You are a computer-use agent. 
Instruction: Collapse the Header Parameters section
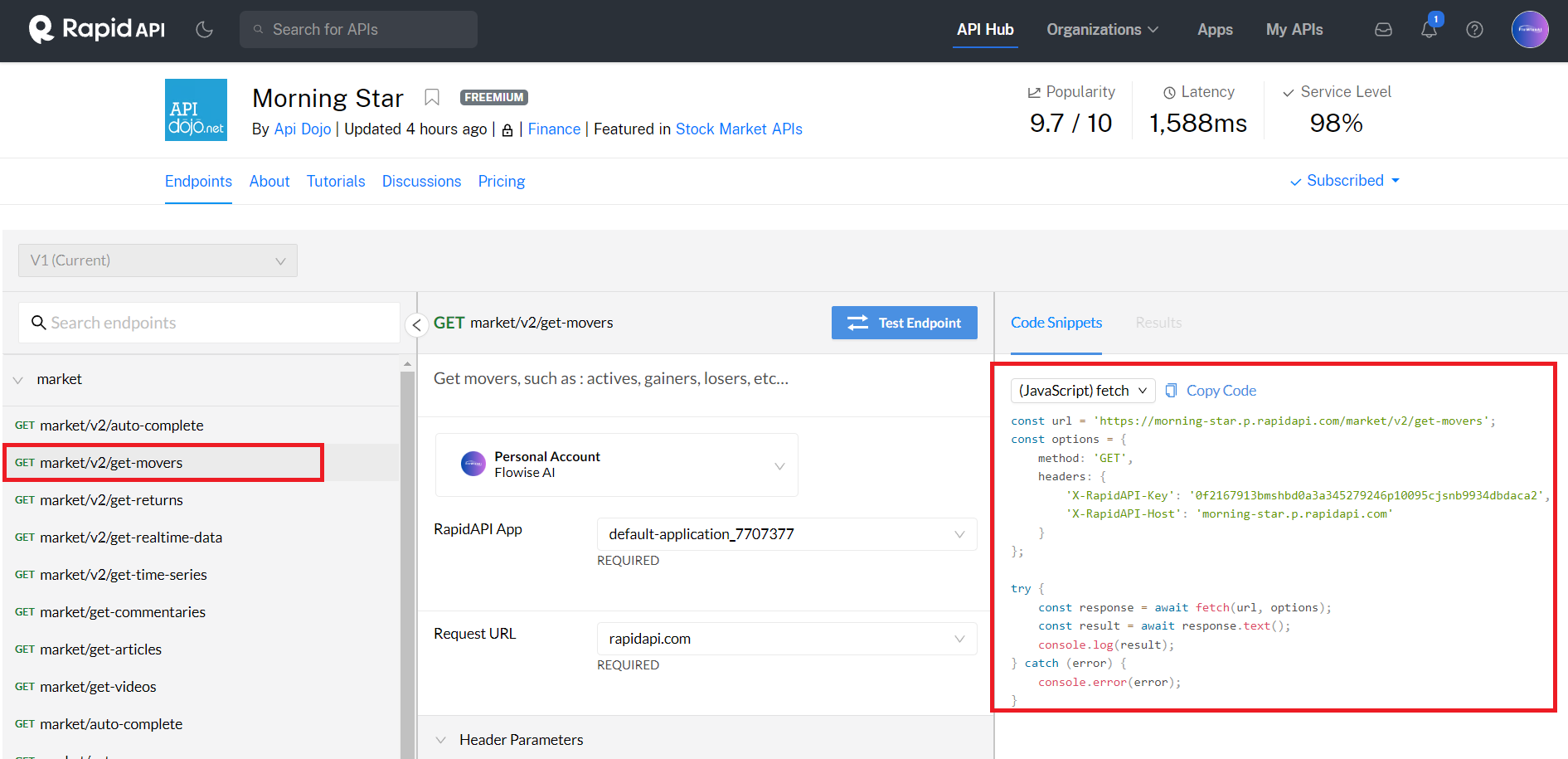pos(441,740)
